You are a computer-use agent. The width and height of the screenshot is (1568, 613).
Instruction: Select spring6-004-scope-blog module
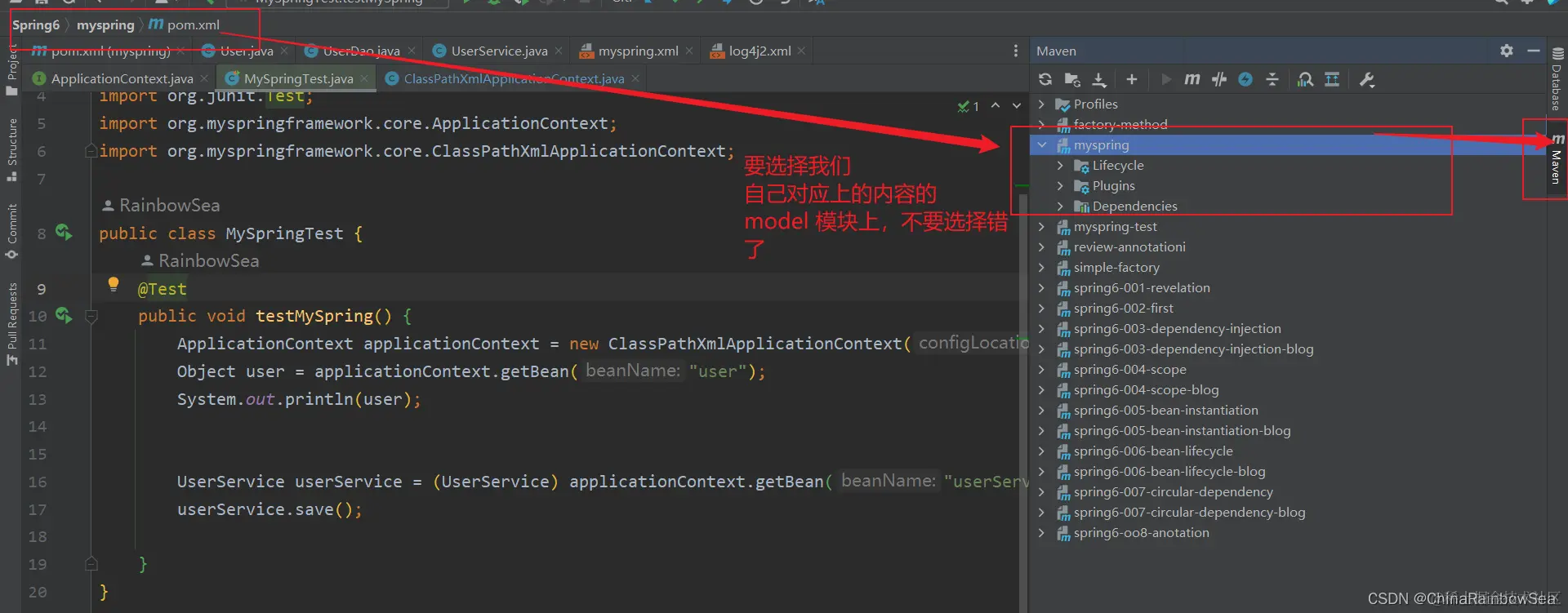[x=1146, y=390]
